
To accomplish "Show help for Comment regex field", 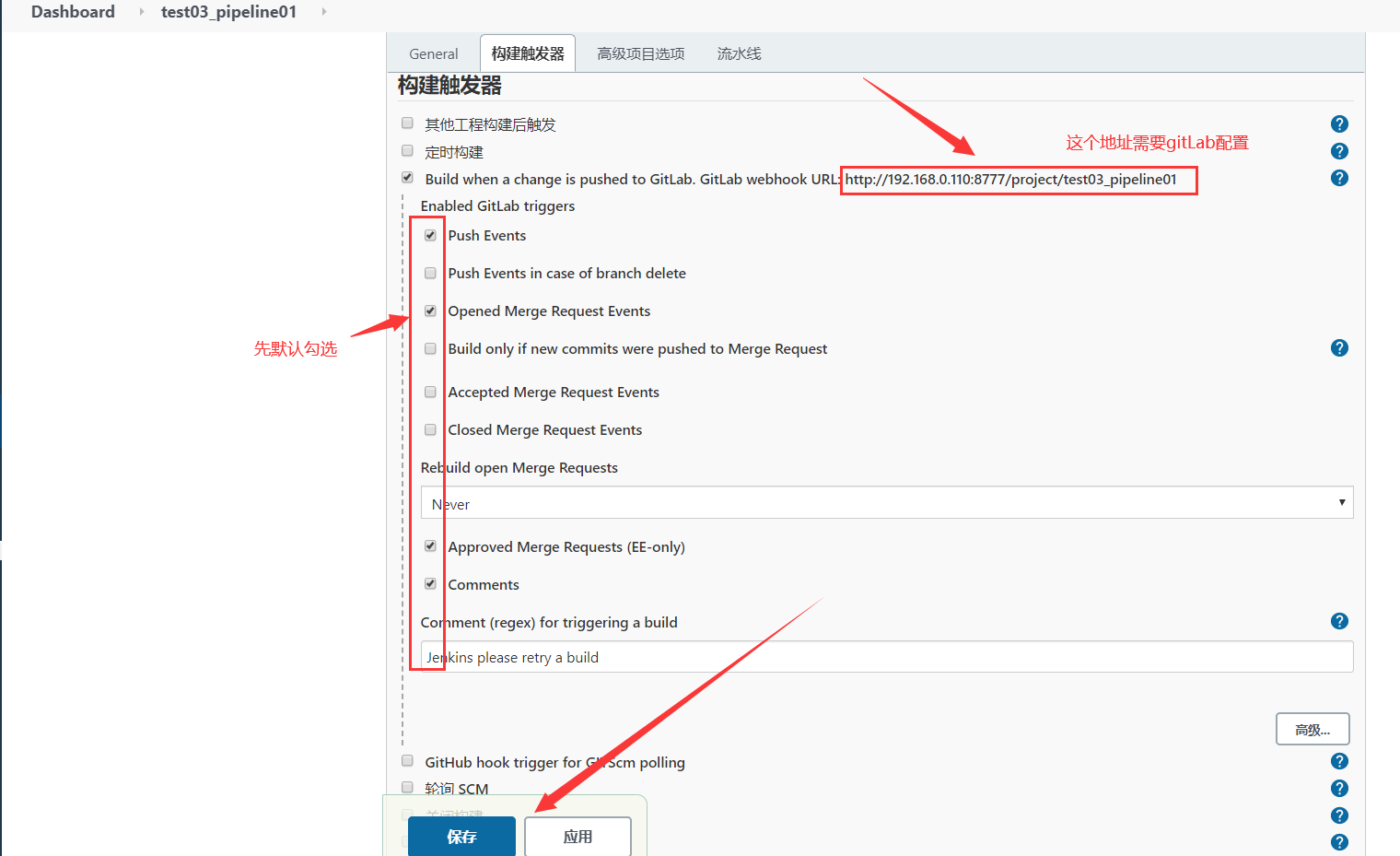I will (x=1339, y=621).
